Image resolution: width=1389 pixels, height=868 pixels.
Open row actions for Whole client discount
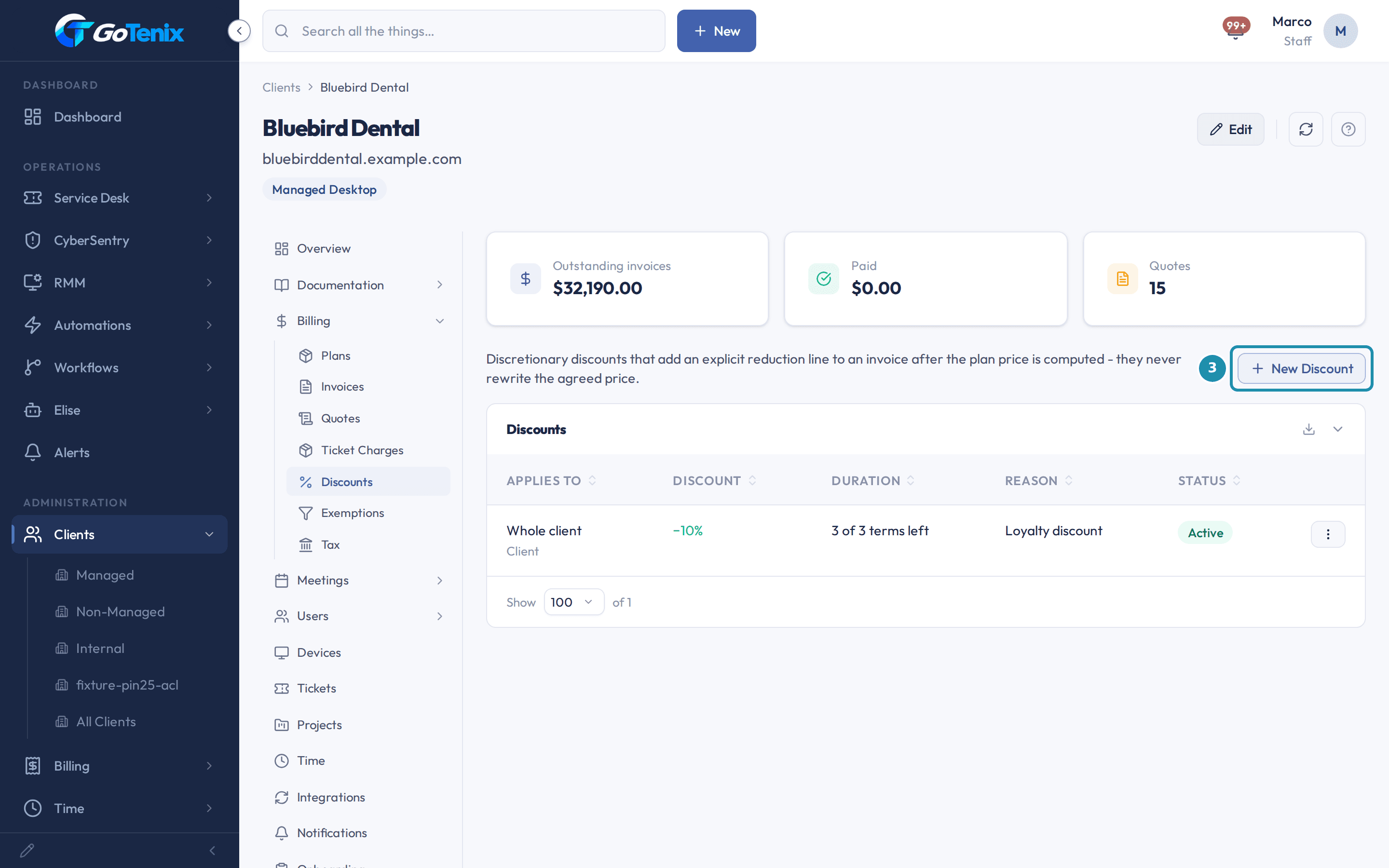pos(1328,534)
